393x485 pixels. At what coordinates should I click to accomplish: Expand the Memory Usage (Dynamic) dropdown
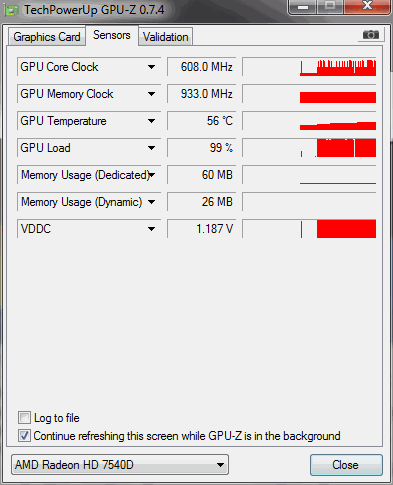pyautogui.click(x=151, y=202)
